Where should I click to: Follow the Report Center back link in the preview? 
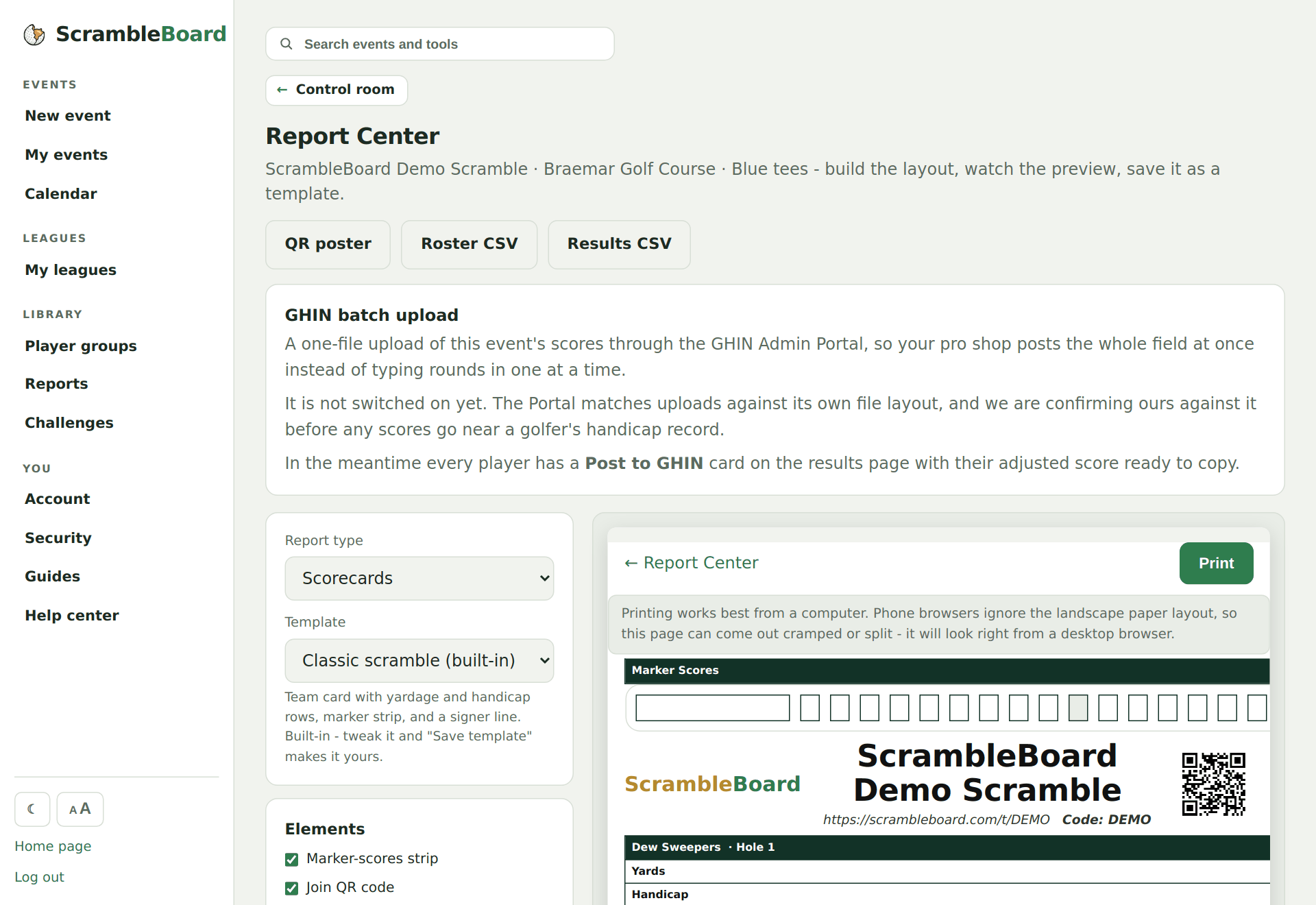[x=691, y=563]
